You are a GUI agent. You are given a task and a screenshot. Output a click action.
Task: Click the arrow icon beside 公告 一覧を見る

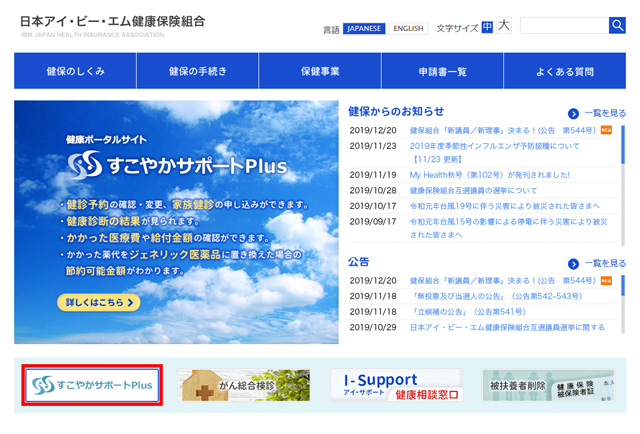coord(573,264)
